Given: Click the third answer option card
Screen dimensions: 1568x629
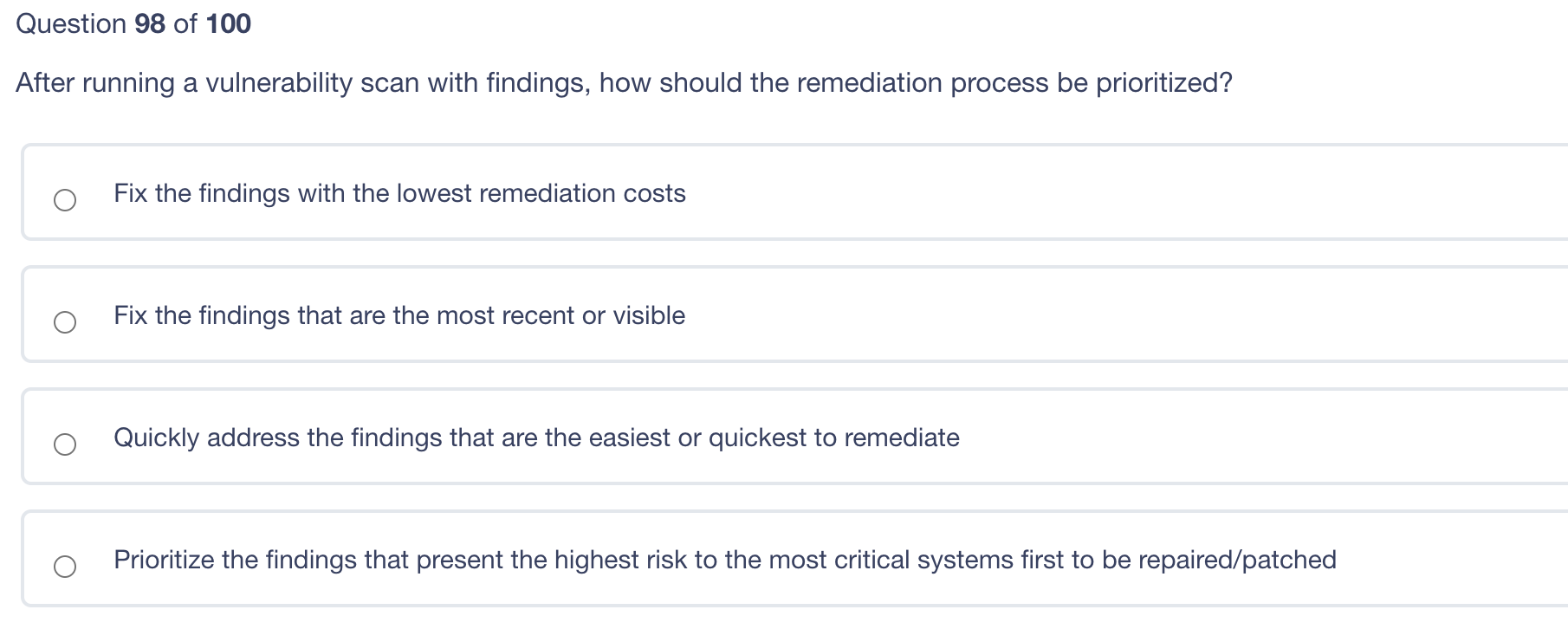Looking at the screenshot, I should point(780,437).
